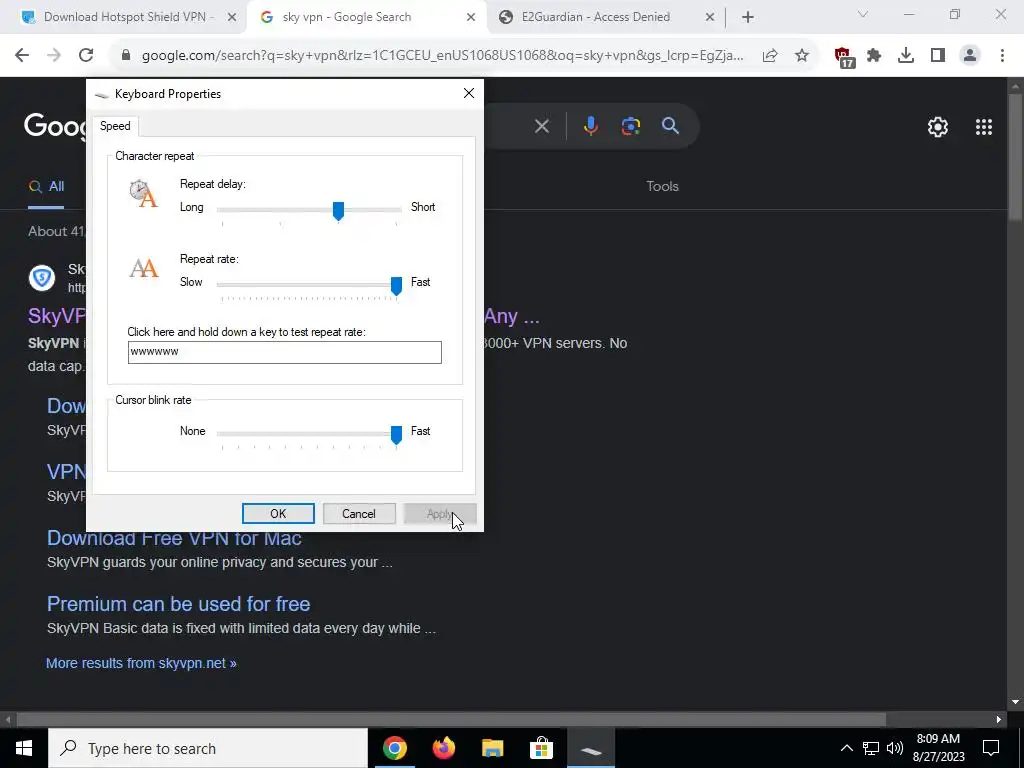Toggle Chrome side panel icon
This screenshot has width=1024, height=768.
coord(938,56)
